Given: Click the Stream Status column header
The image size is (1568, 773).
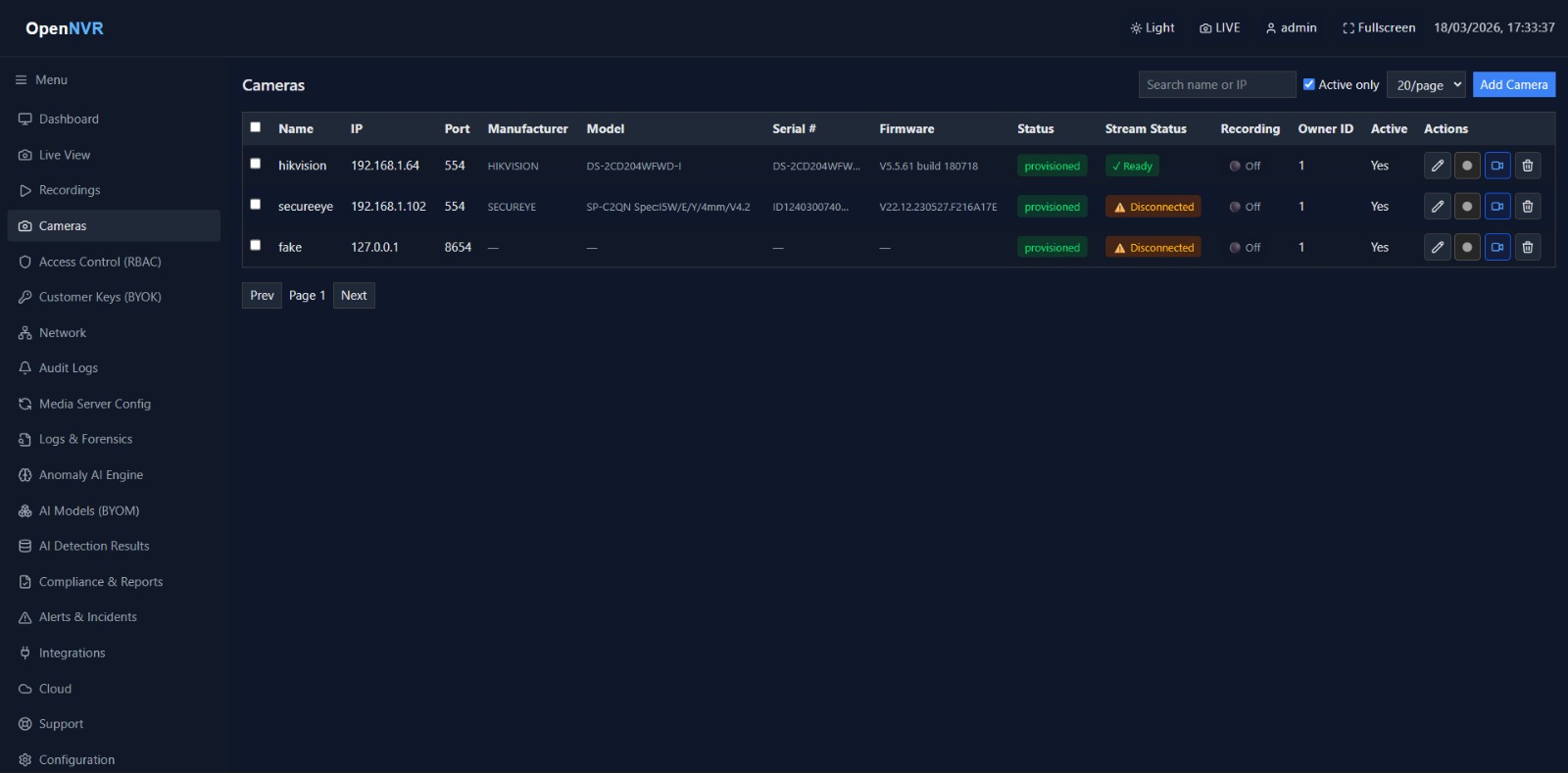Looking at the screenshot, I should (x=1146, y=129).
